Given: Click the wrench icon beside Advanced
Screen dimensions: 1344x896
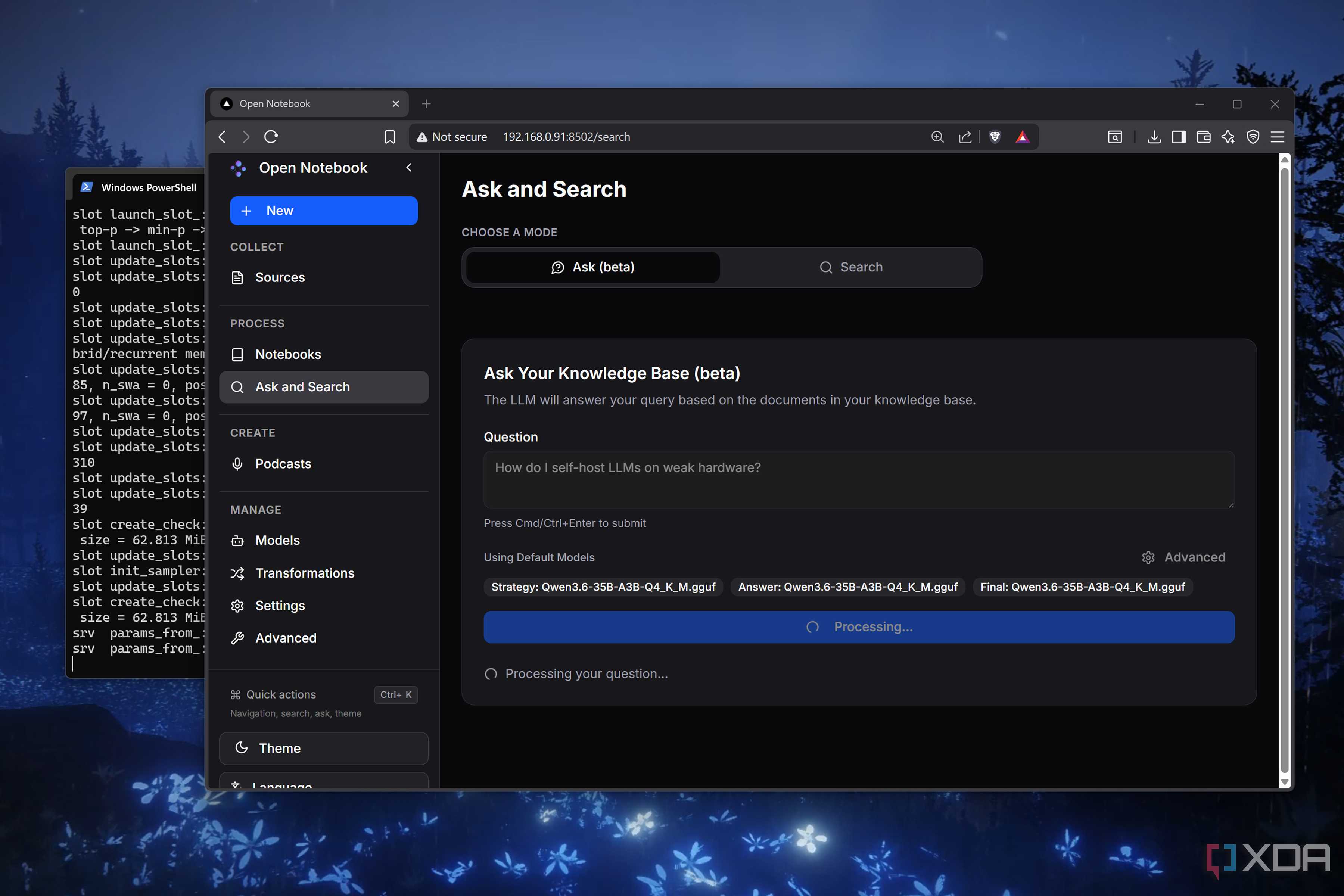Looking at the screenshot, I should [237, 638].
